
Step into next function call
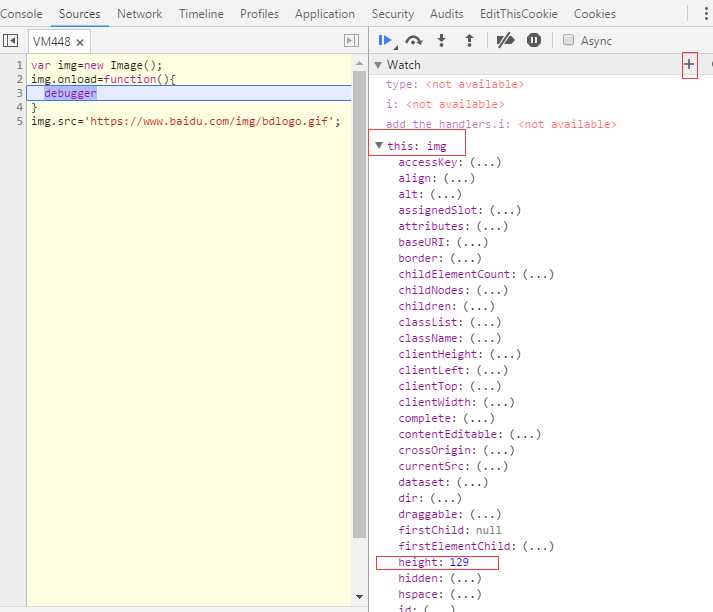pyautogui.click(x=441, y=41)
